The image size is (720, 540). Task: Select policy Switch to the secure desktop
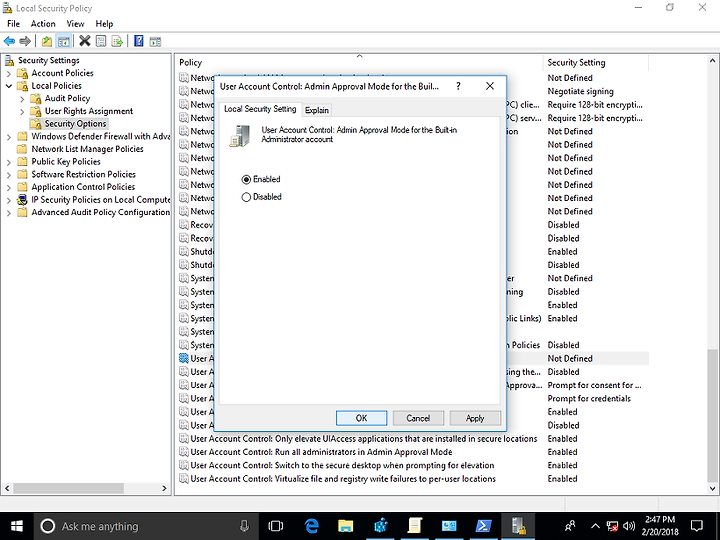click(x=342, y=465)
